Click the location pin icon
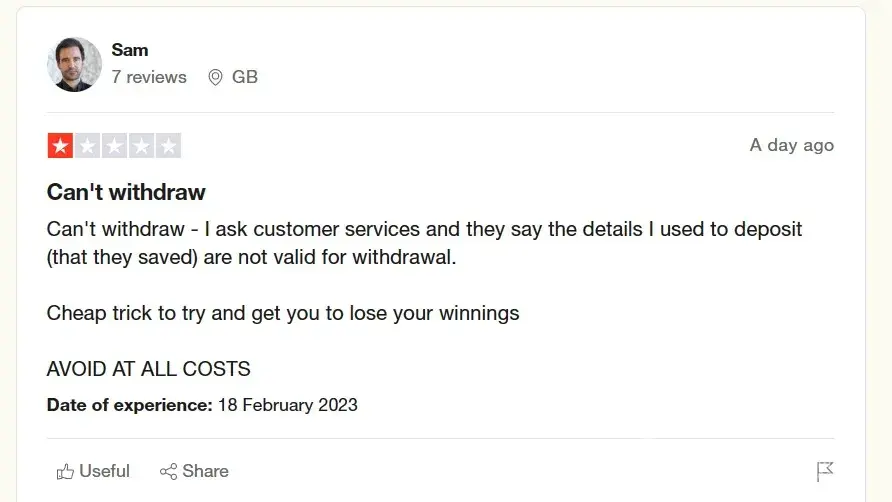 [x=215, y=77]
